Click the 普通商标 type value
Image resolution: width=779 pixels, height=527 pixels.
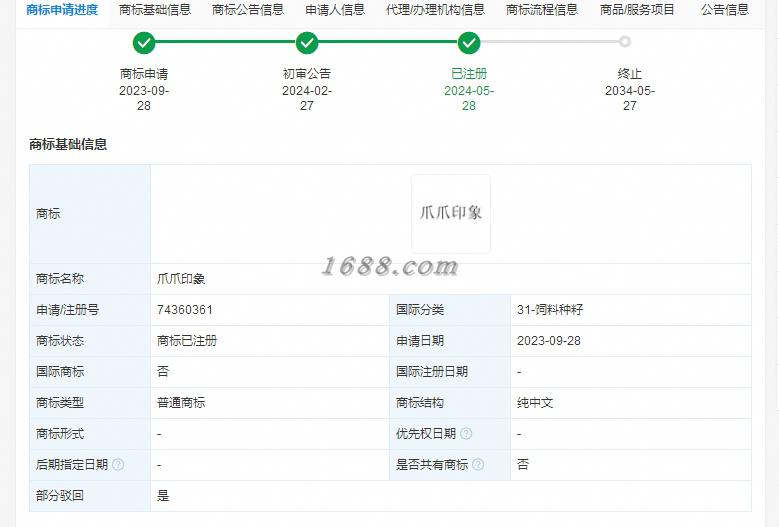[x=181, y=403]
